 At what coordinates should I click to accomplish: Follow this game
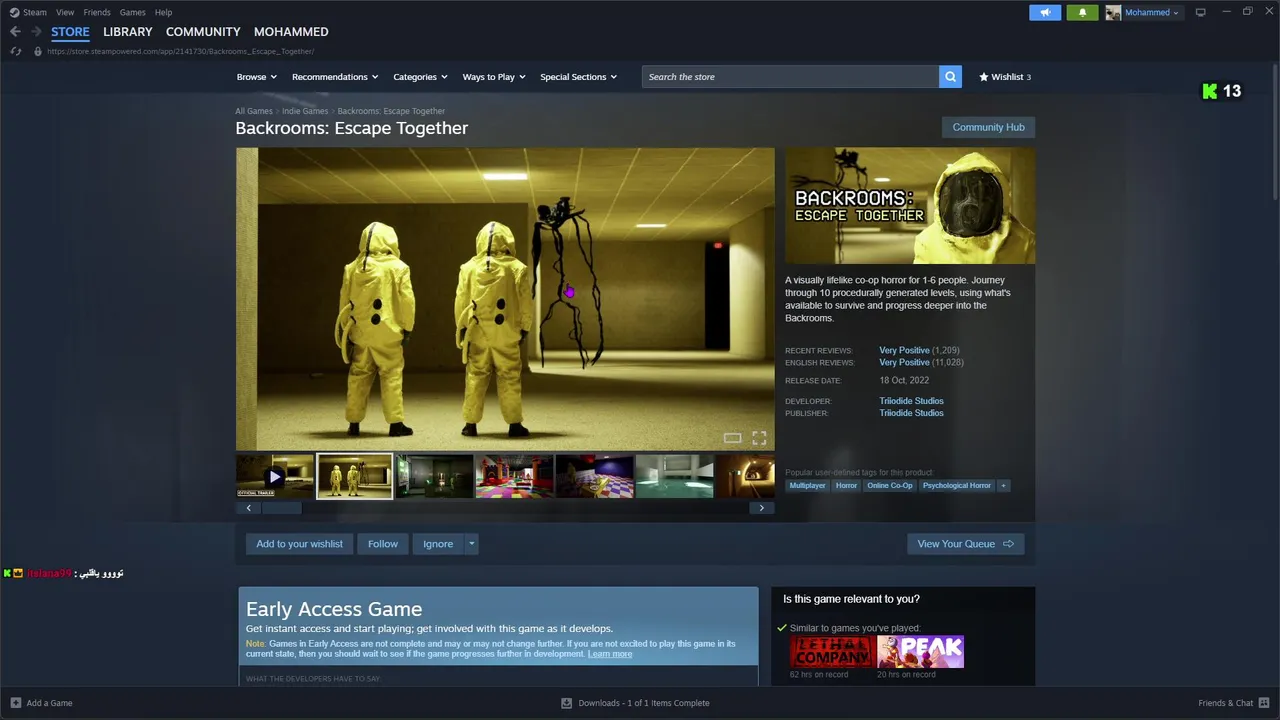tap(382, 544)
